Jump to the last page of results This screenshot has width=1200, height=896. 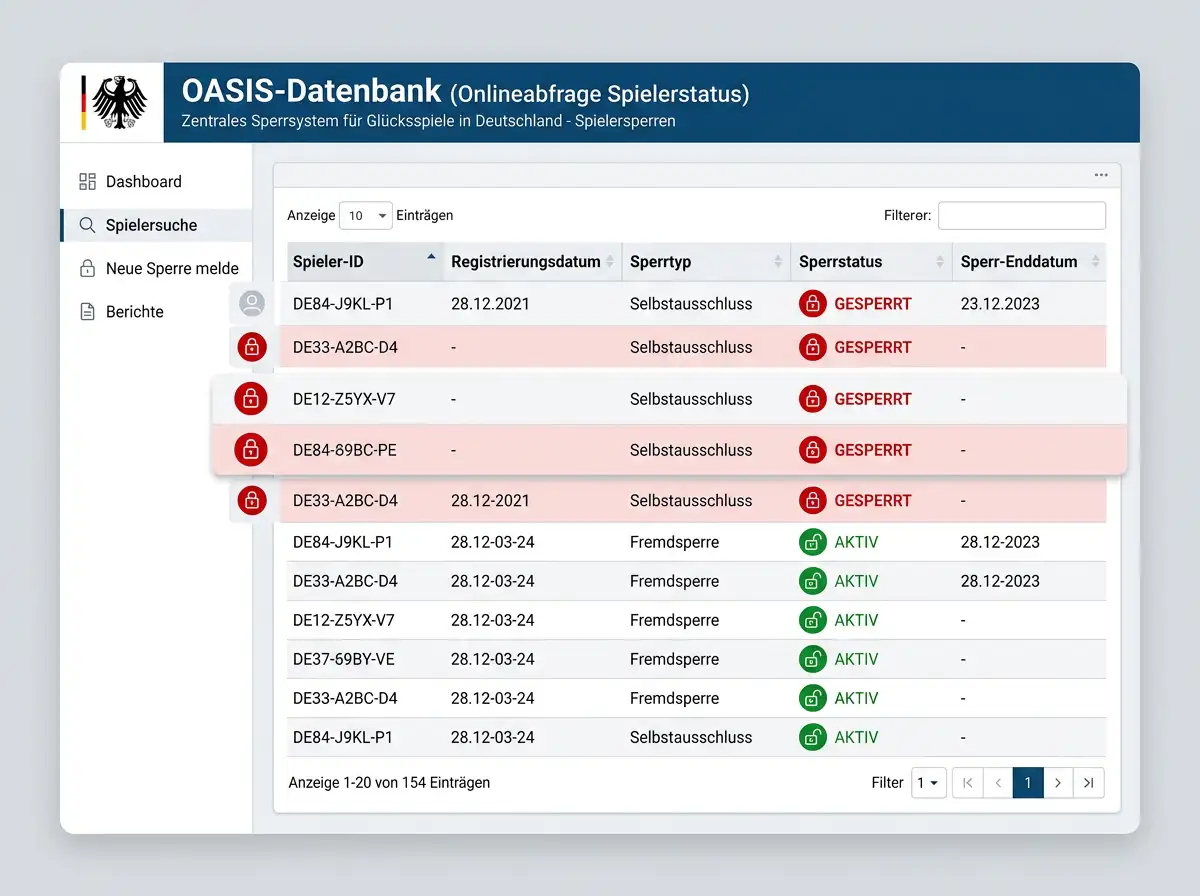click(1089, 783)
